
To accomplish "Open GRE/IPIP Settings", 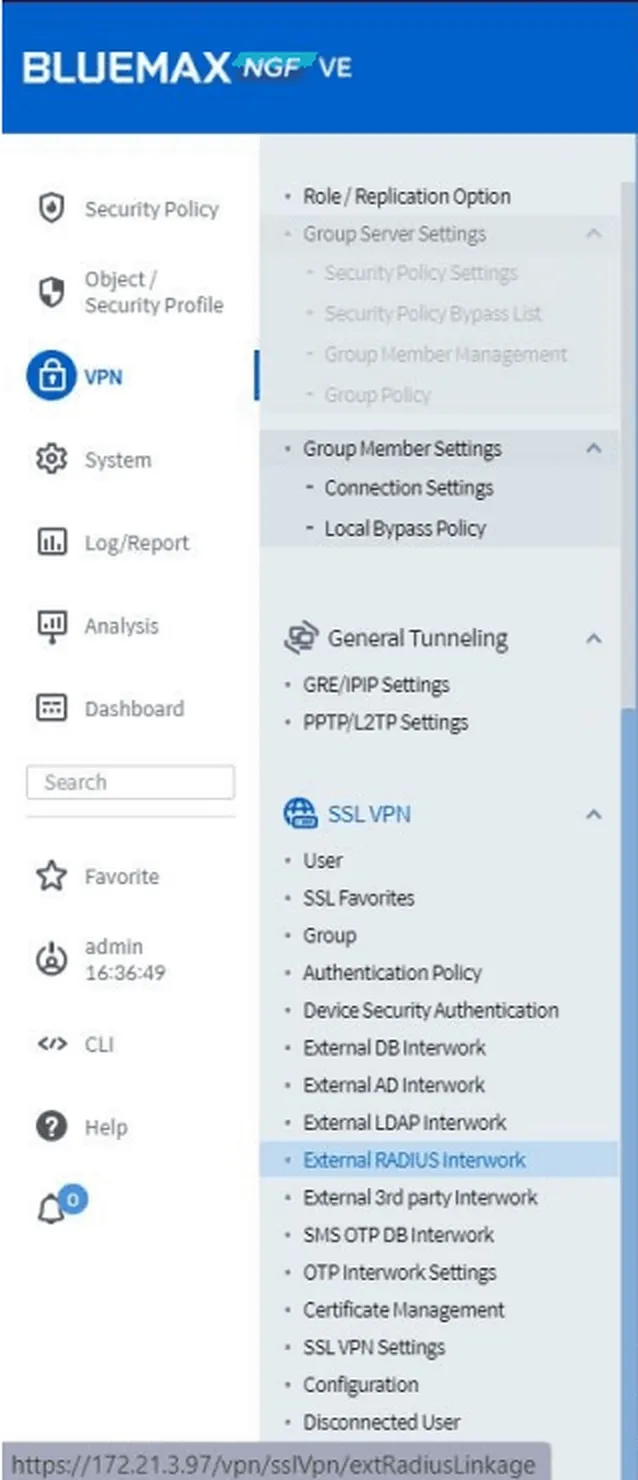I will 376,685.
